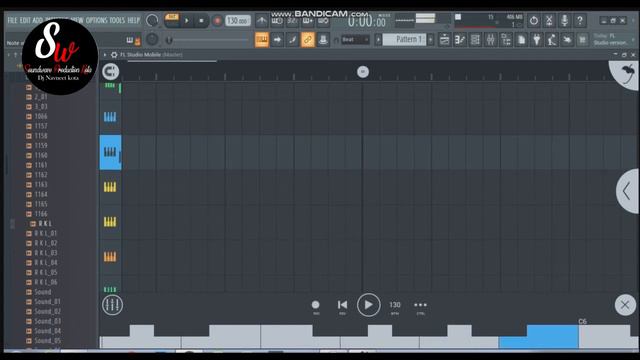Open the plugin picker plug icon
This screenshot has height=360, width=640.
point(537,40)
